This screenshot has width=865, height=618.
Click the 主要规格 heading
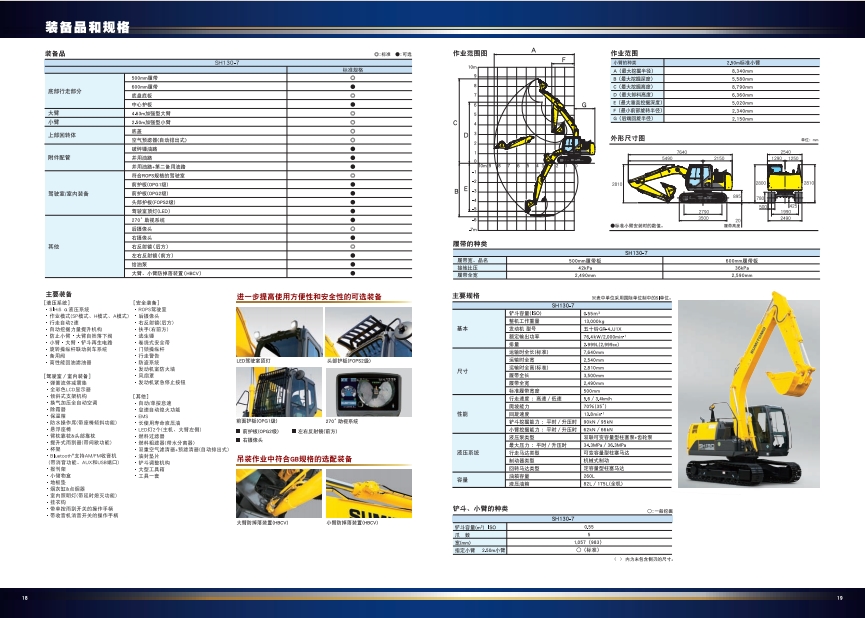(x=466, y=296)
